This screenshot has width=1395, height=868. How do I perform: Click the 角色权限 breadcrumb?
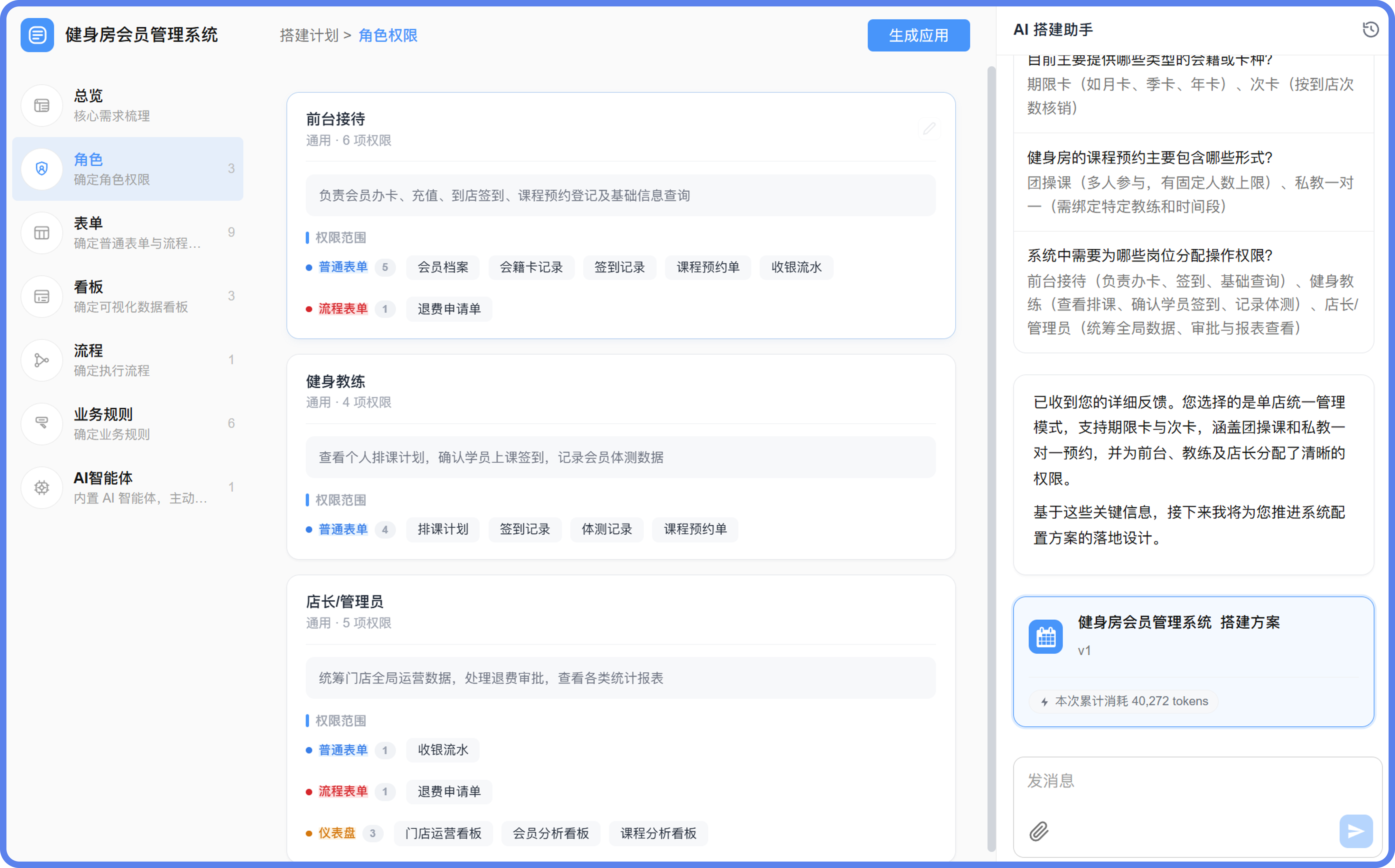tap(388, 36)
